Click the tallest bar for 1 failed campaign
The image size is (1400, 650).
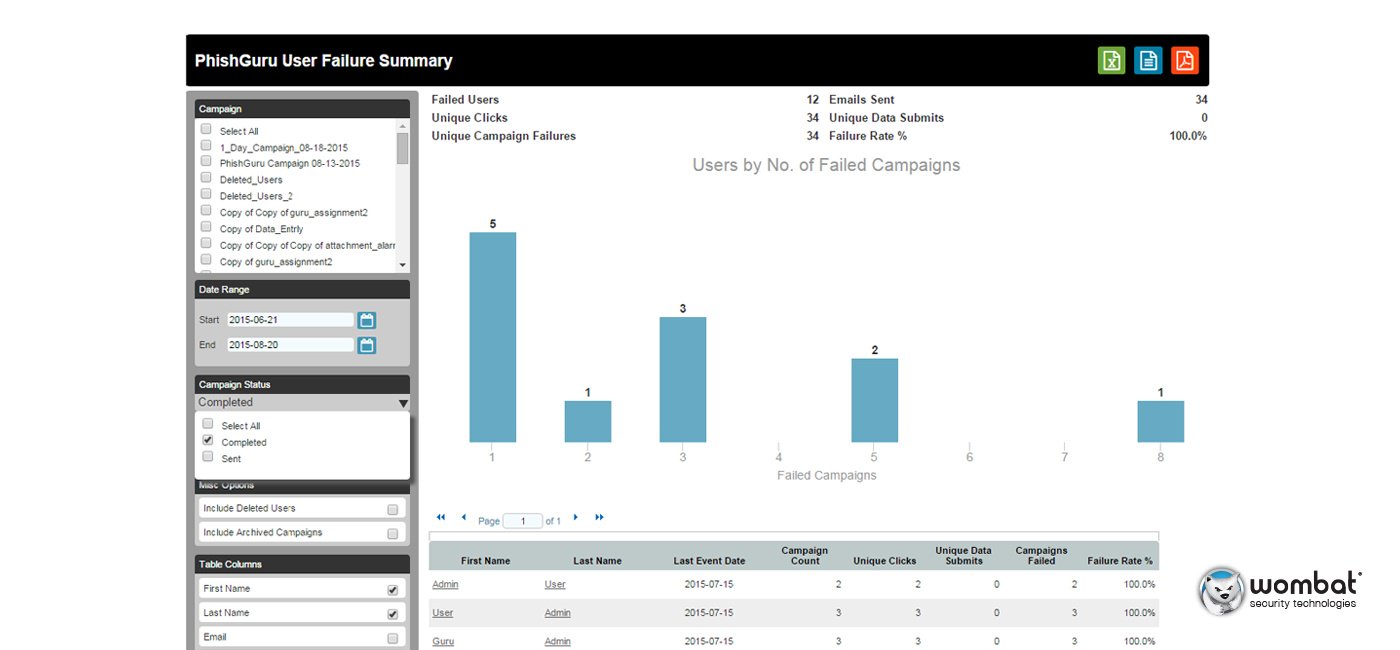pyautogui.click(x=493, y=337)
